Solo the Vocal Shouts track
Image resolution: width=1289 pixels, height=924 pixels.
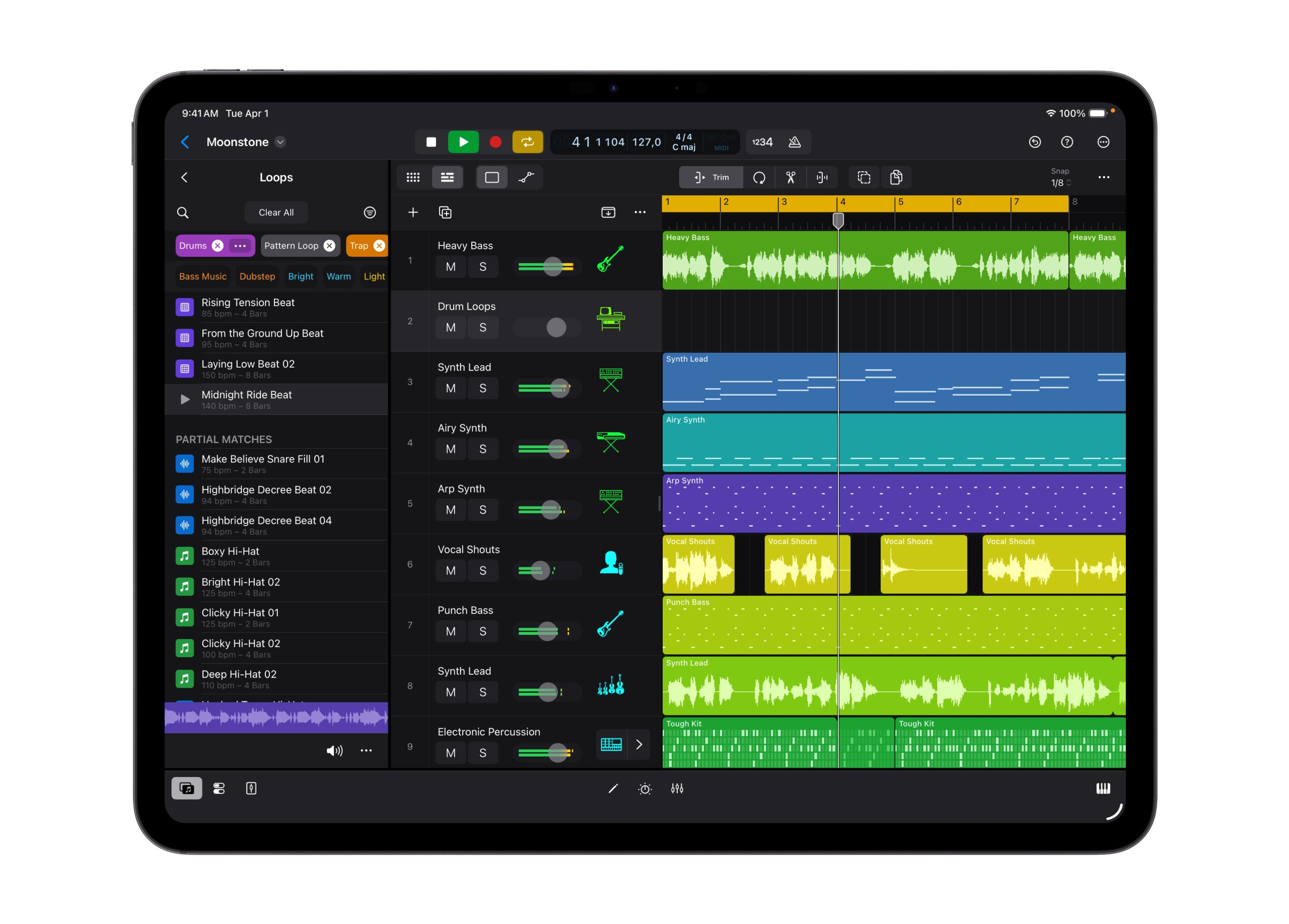point(482,571)
